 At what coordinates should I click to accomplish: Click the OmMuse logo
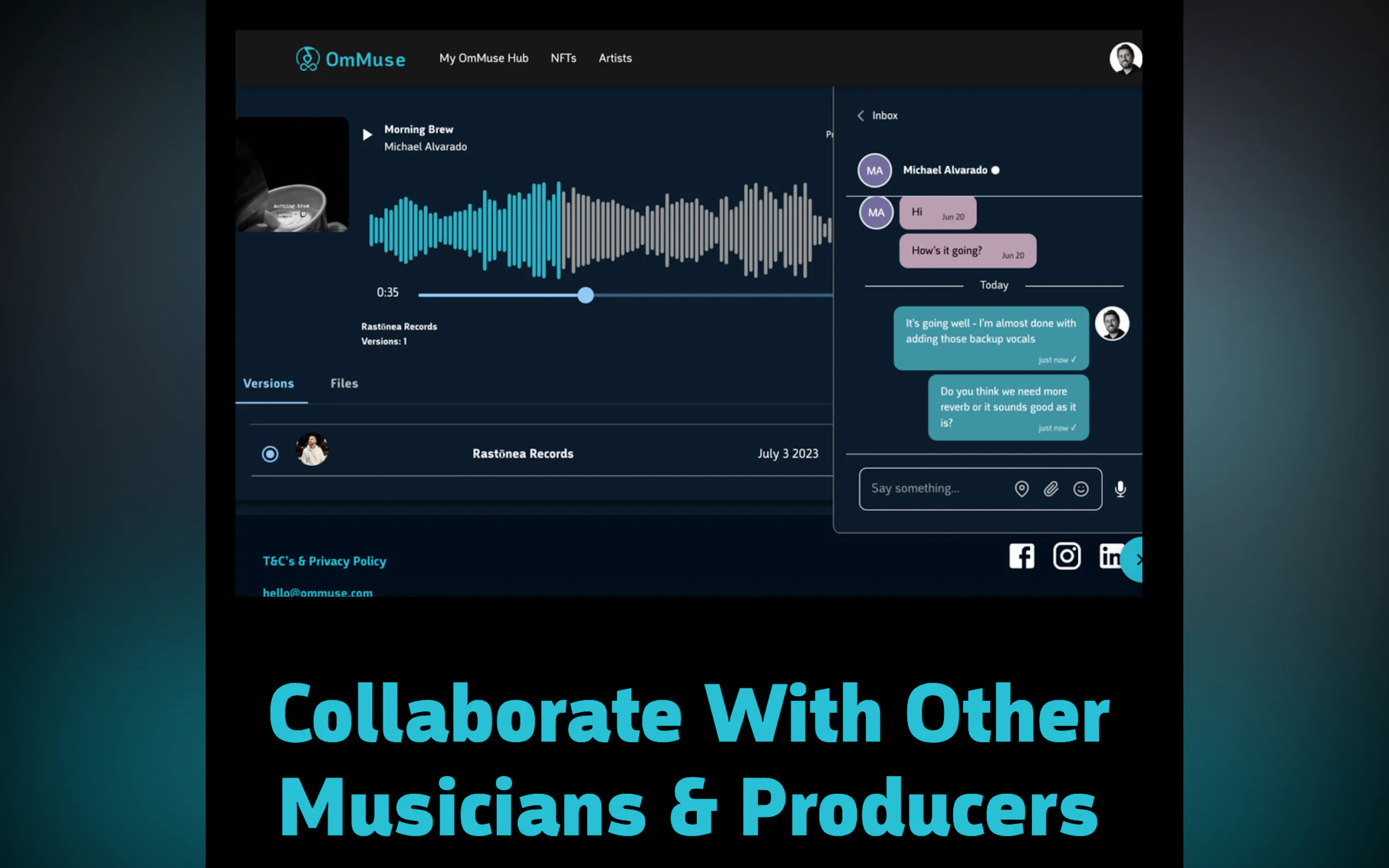point(351,58)
